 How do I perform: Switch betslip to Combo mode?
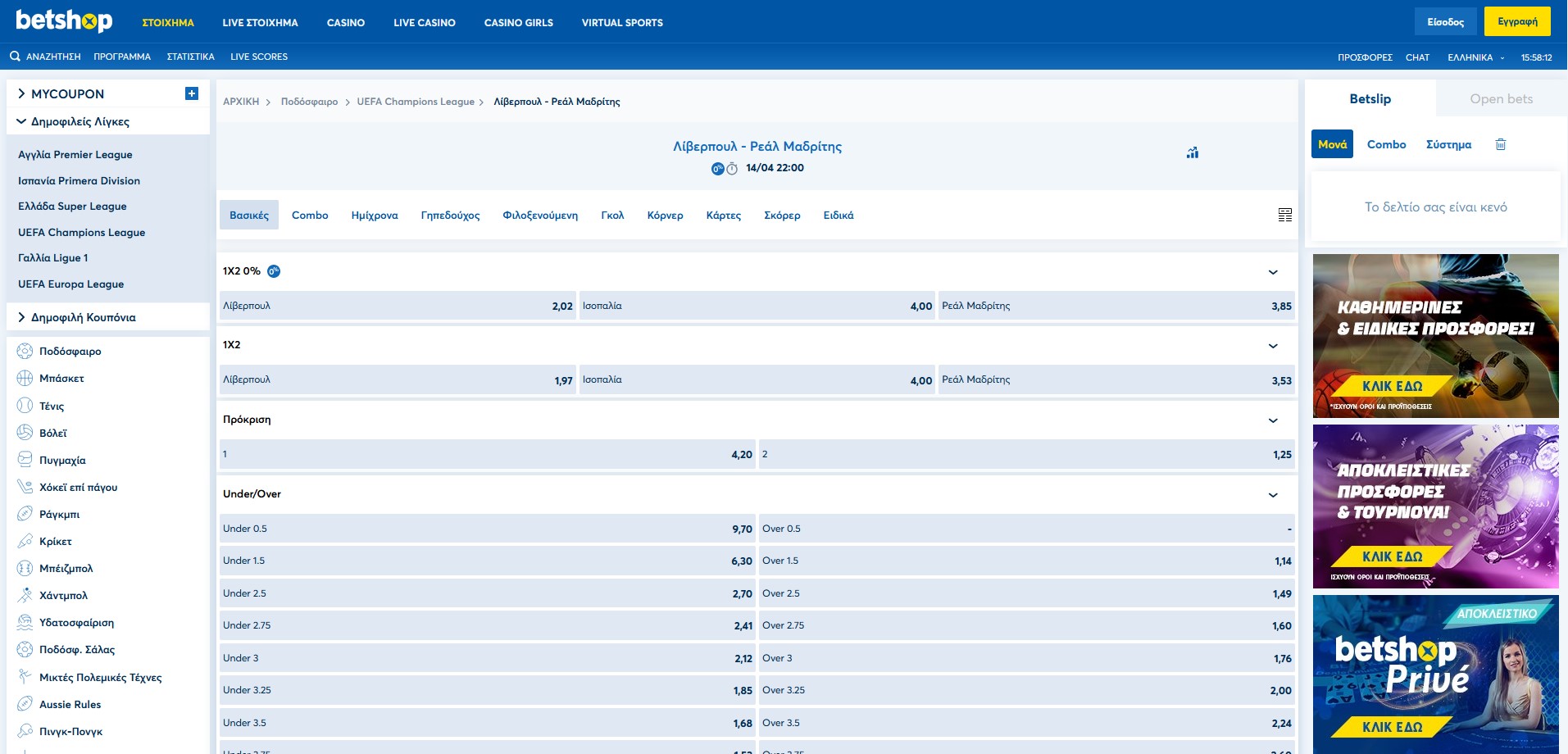click(1386, 144)
